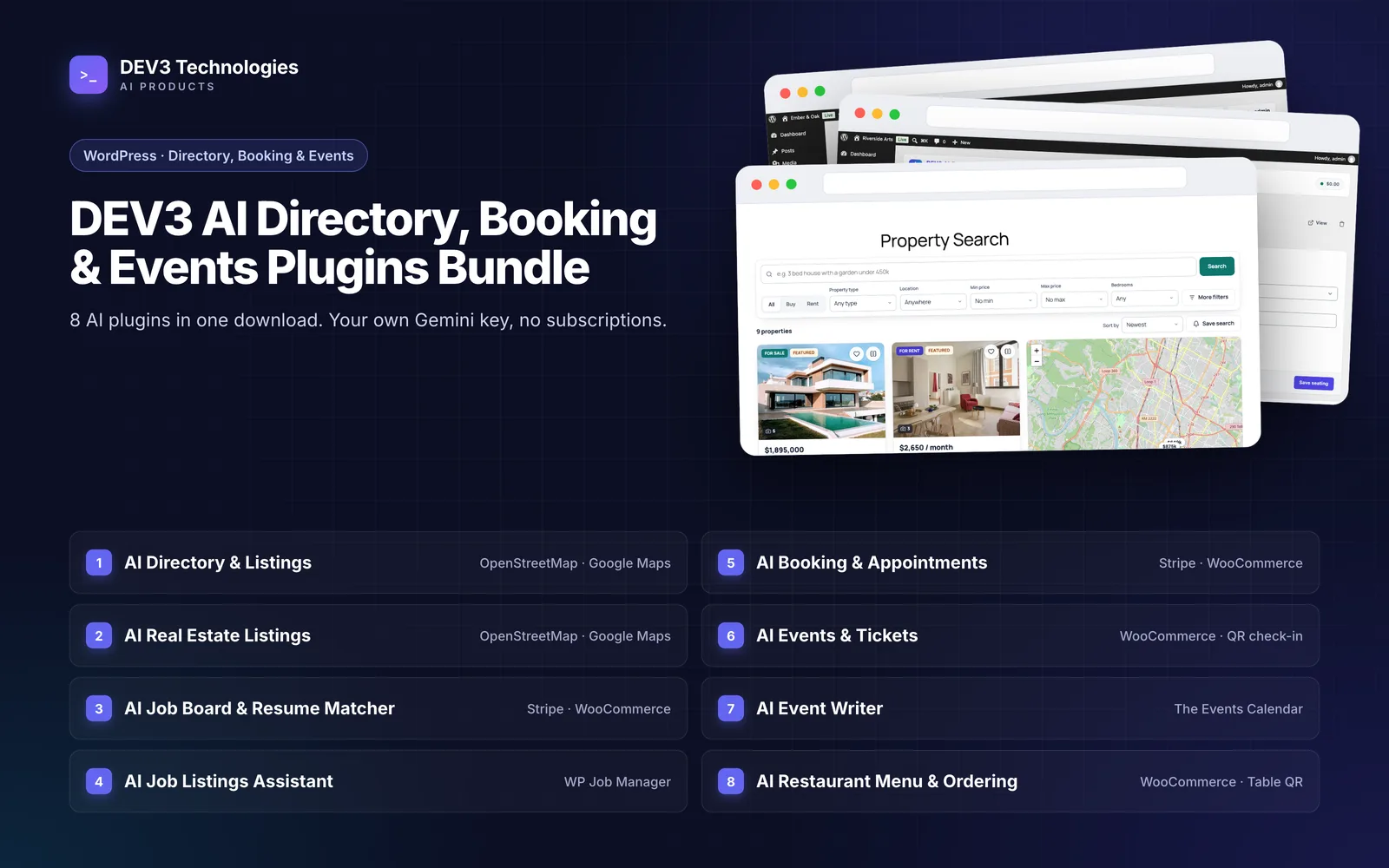This screenshot has width=1389, height=868.
Task: Open comments bubble in Riverside Arts admin bar
Action: pyautogui.click(x=937, y=141)
